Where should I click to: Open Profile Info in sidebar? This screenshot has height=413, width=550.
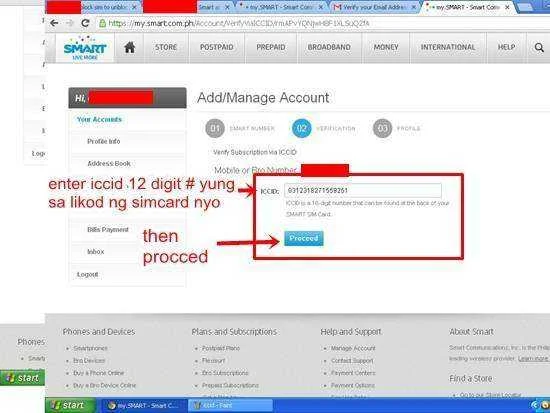point(103,141)
